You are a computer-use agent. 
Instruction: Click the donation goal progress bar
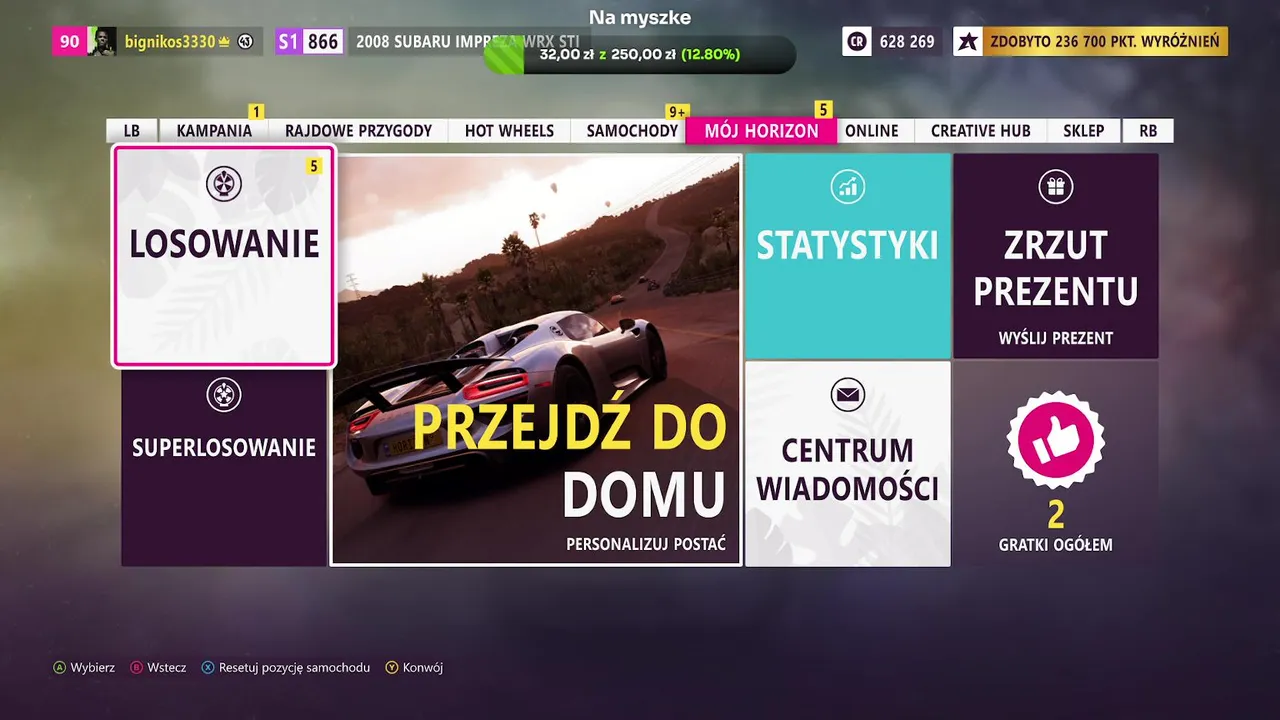[640, 55]
